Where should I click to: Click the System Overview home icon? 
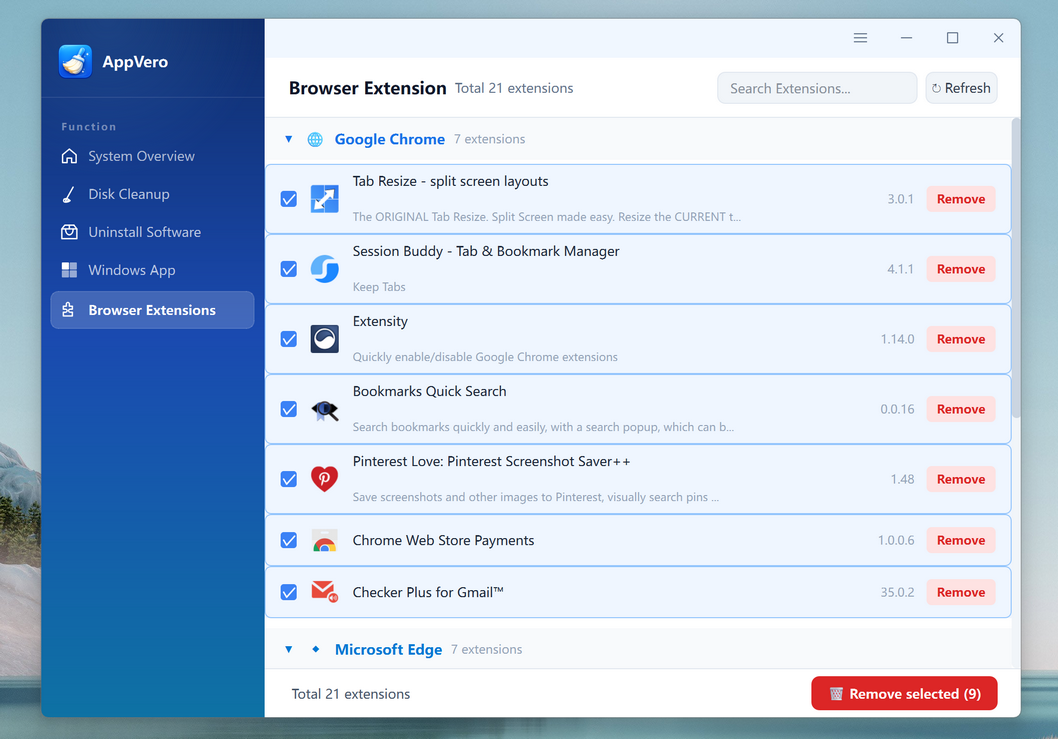(69, 156)
